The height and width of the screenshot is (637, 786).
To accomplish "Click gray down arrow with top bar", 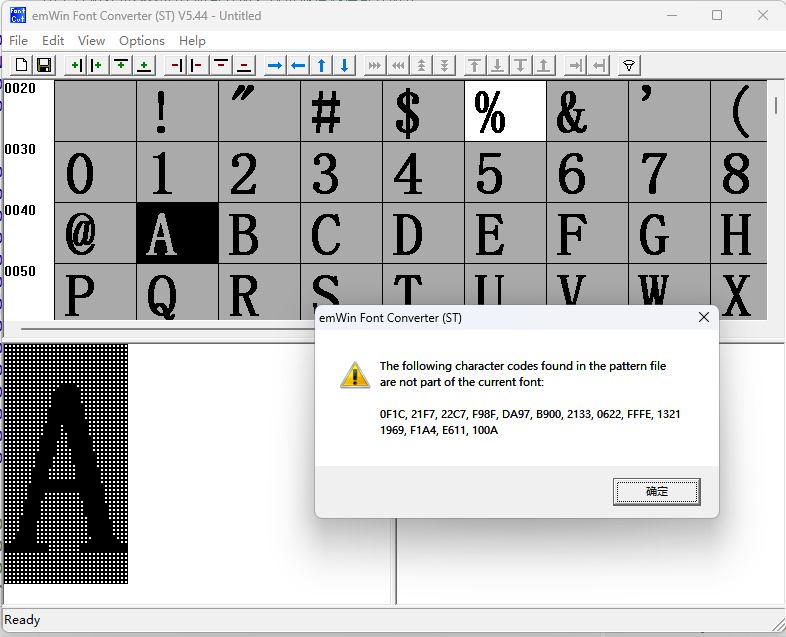I will (x=520, y=65).
